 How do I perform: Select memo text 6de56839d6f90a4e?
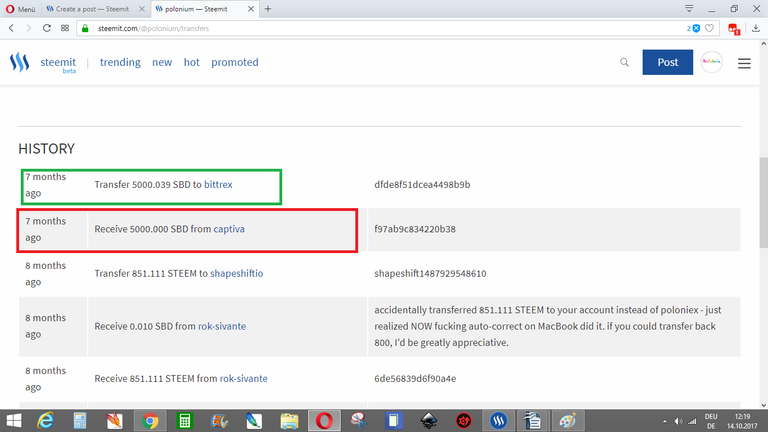tap(415, 379)
